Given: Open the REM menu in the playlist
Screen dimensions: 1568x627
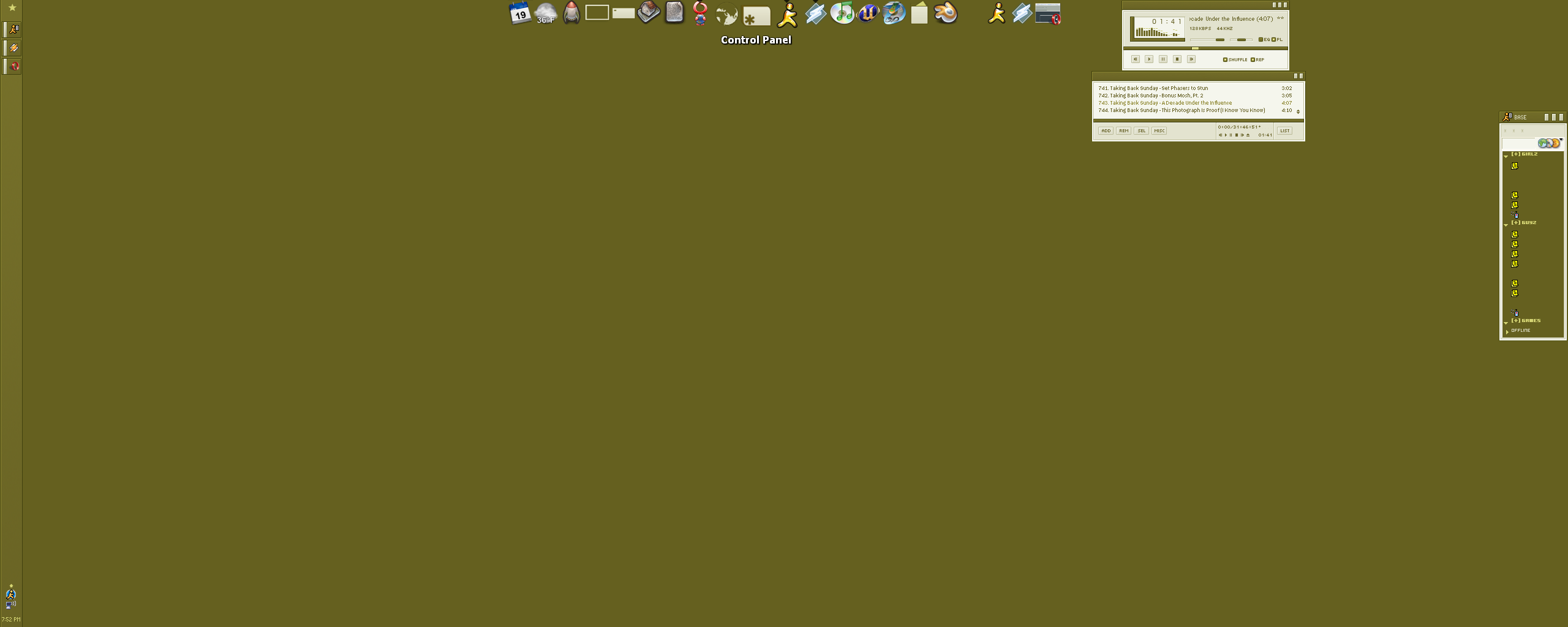Looking at the screenshot, I should (x=1123, y=131).
